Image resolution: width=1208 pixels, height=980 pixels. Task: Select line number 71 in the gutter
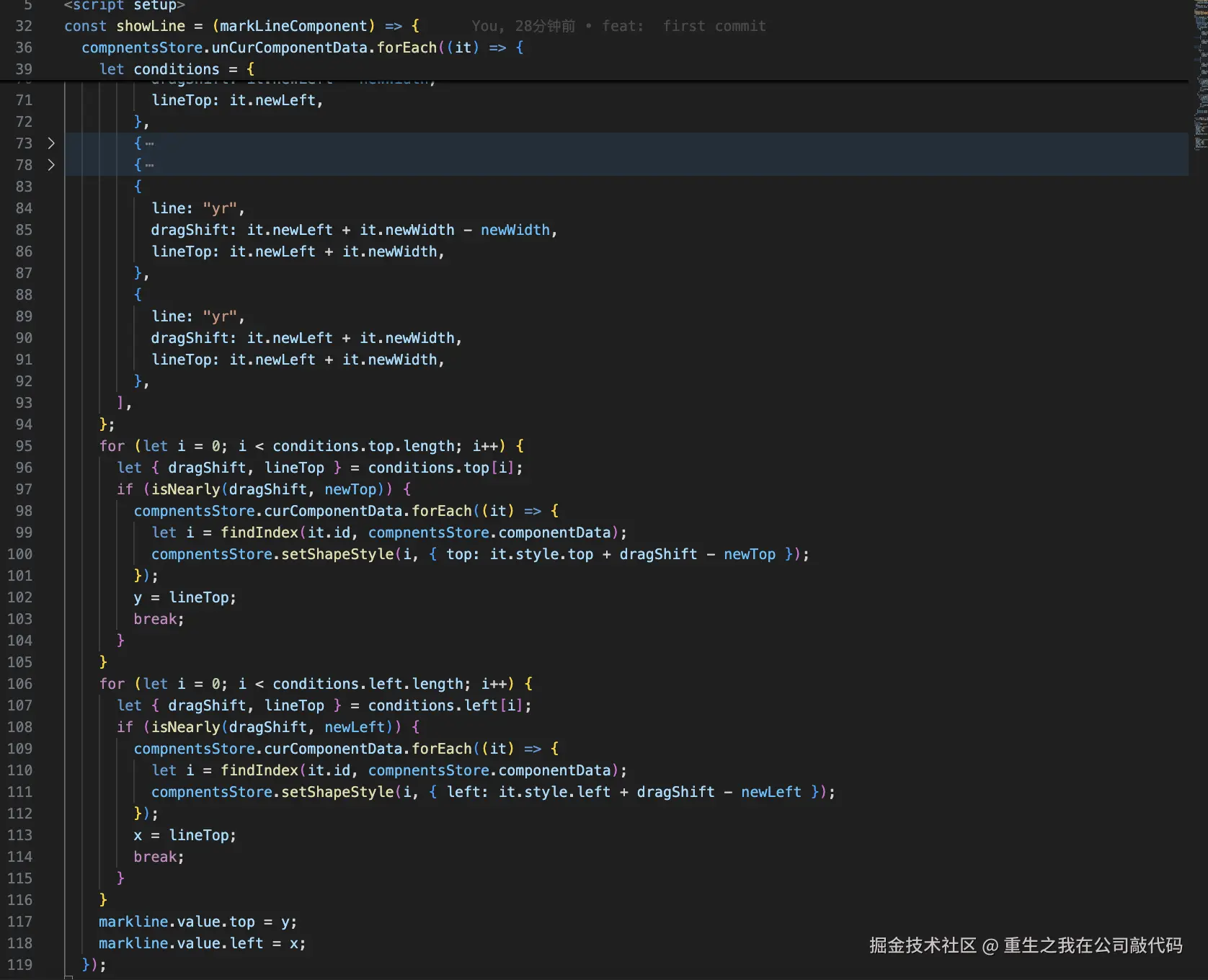[24, 100]
